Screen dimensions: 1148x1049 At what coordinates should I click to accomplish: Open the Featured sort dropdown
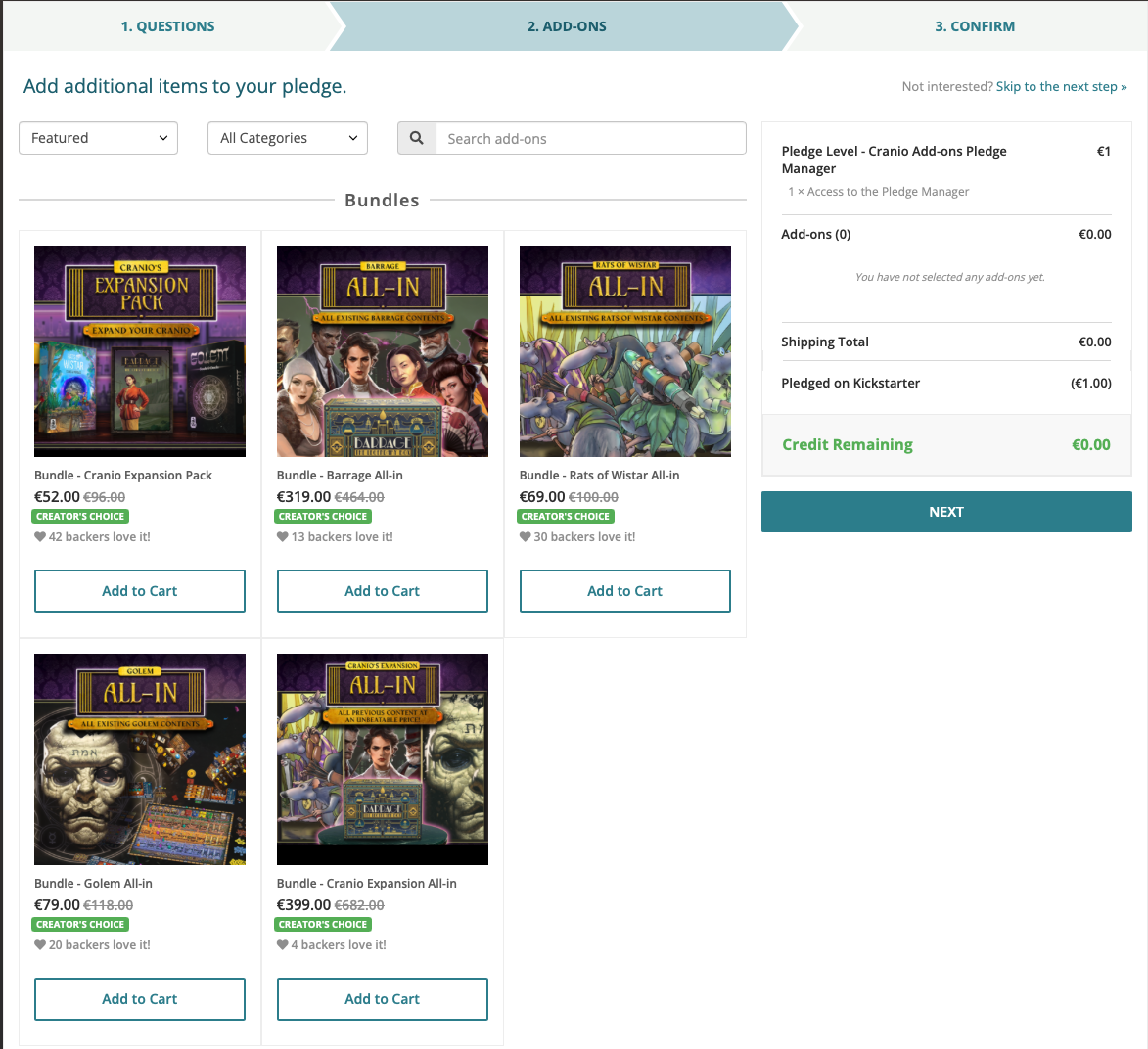[x=98, y=138]
